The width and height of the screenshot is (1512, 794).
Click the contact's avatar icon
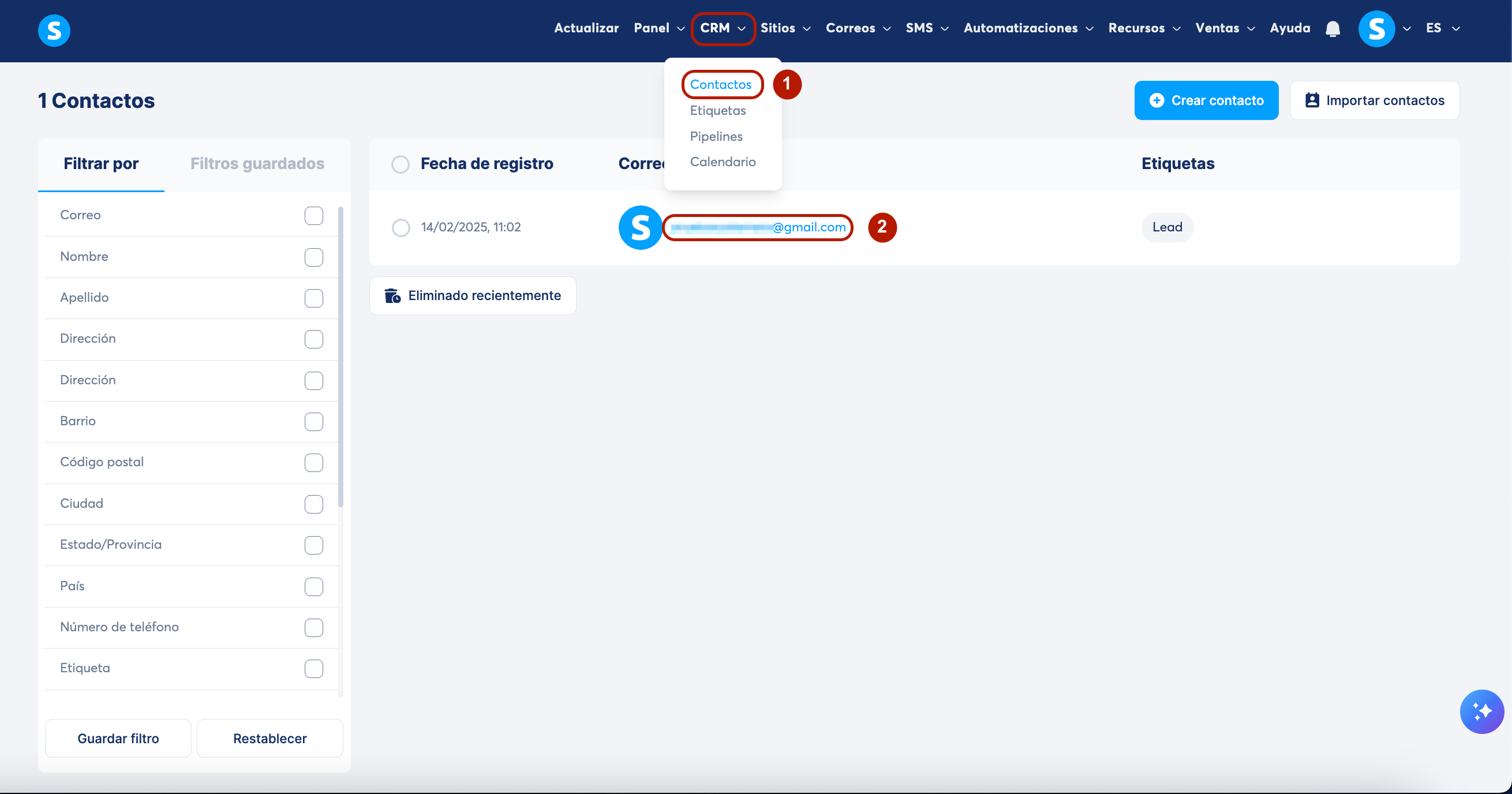coord(640,228)
